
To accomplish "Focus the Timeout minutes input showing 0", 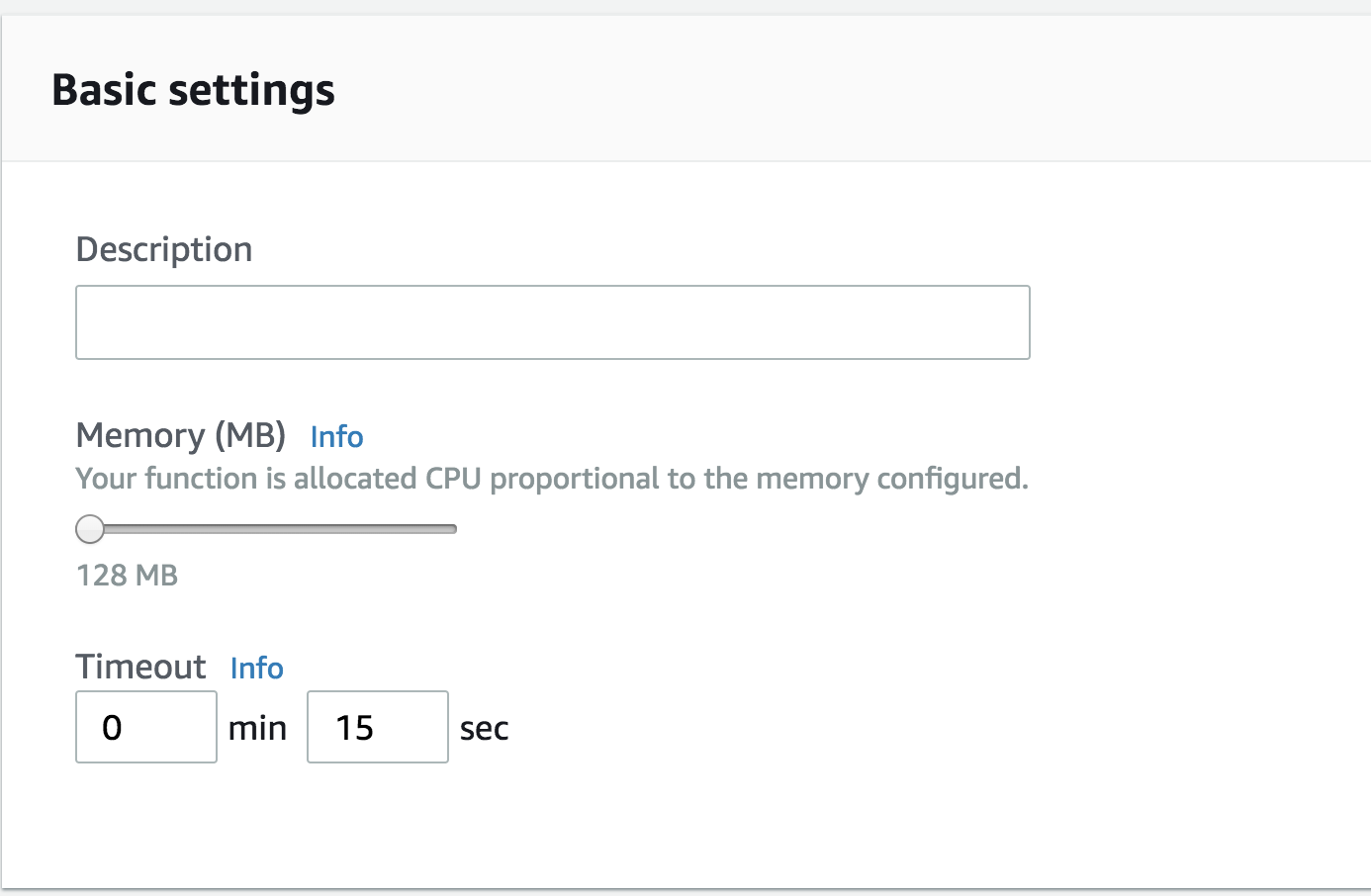I will (x=145, y=727).
